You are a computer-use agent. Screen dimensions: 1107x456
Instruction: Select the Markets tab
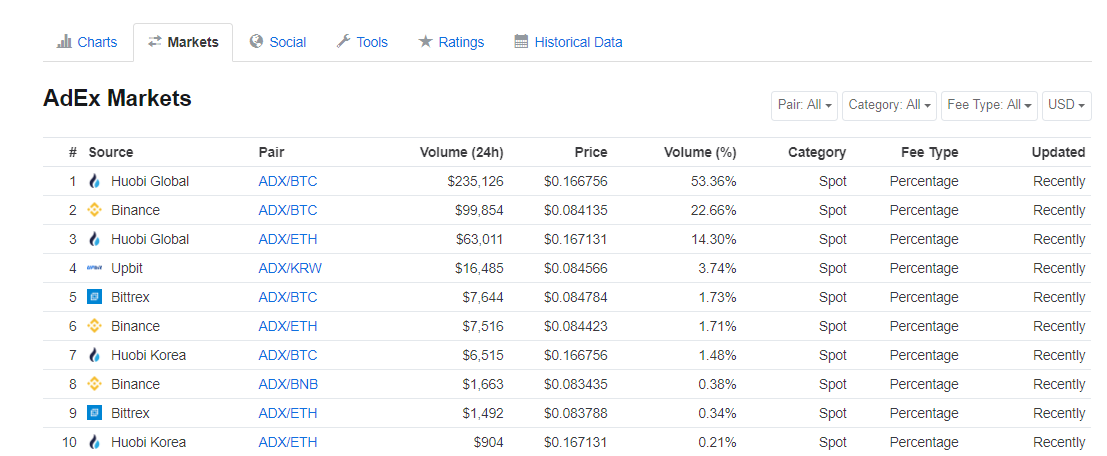(x=183, y=42)
